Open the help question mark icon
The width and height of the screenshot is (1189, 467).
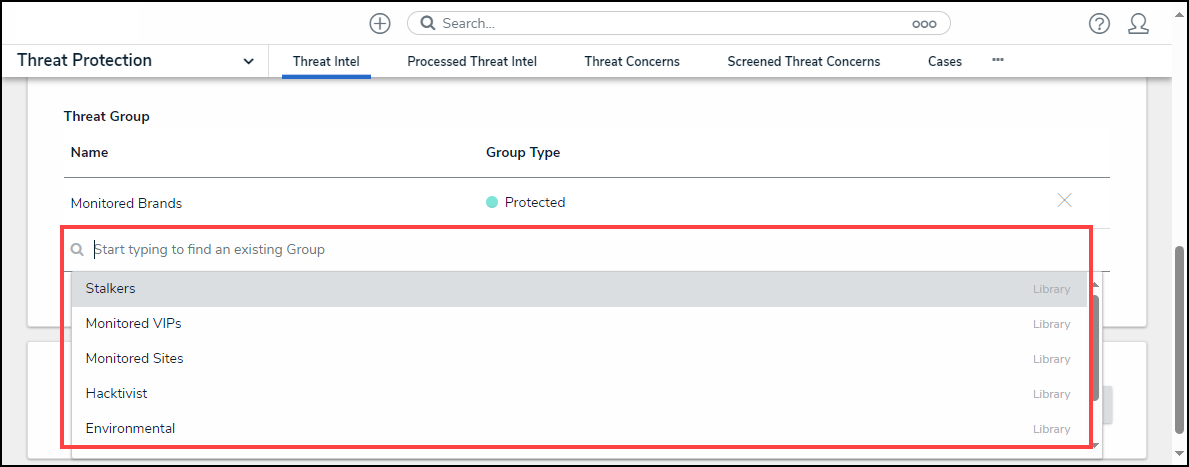click(1099, 24)
